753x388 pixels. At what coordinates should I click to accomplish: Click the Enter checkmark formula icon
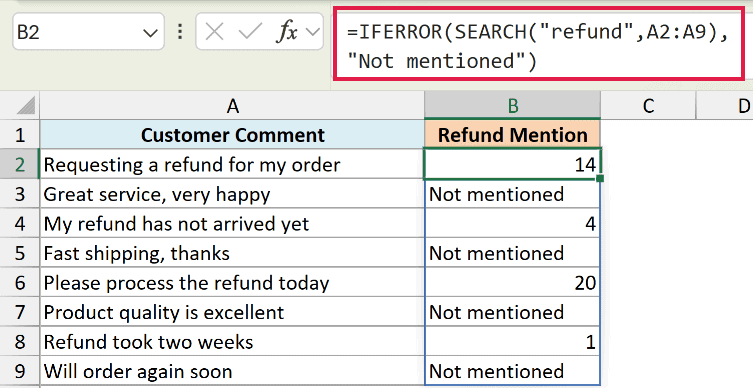pos(250,32)
